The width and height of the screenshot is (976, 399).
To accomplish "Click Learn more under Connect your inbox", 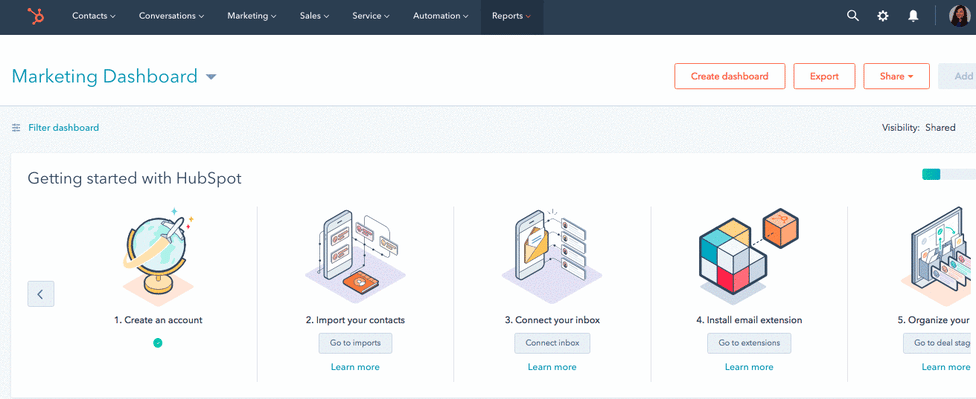I will pyautogui.click(x=552, y=367).
